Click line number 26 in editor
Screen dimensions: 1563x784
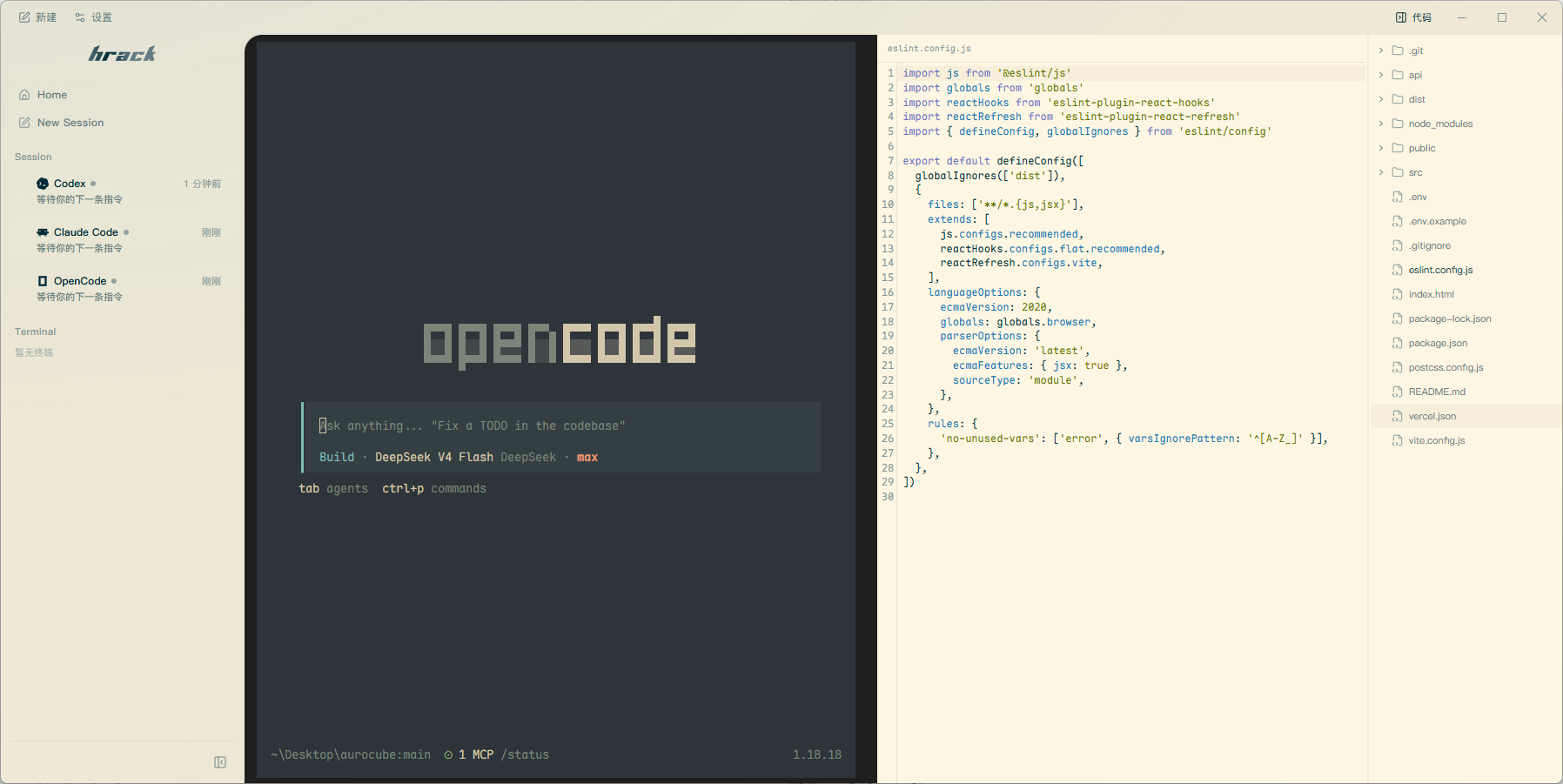[888, 439]
